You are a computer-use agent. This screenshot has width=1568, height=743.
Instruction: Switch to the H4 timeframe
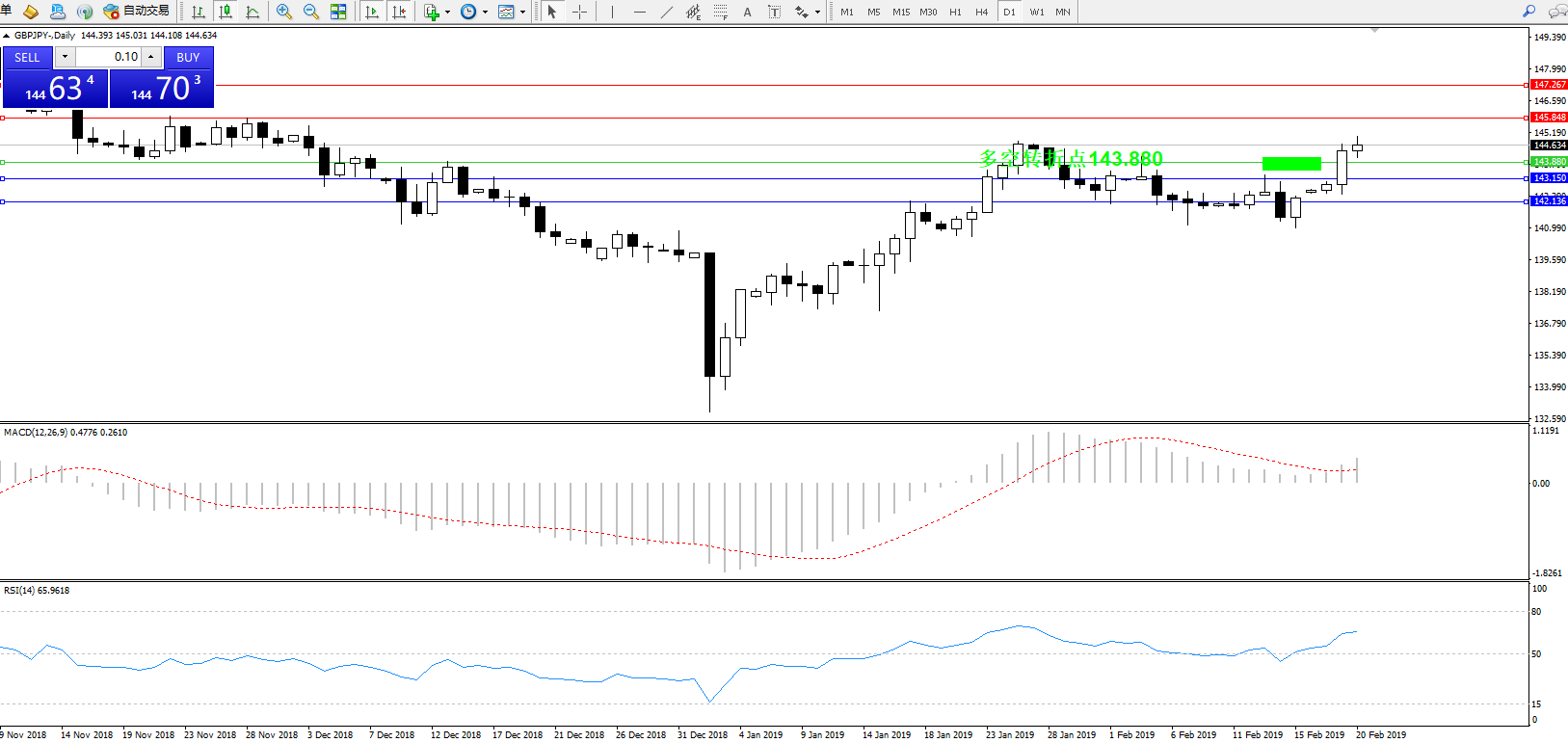pyautogui.click(x=981, y=12)
